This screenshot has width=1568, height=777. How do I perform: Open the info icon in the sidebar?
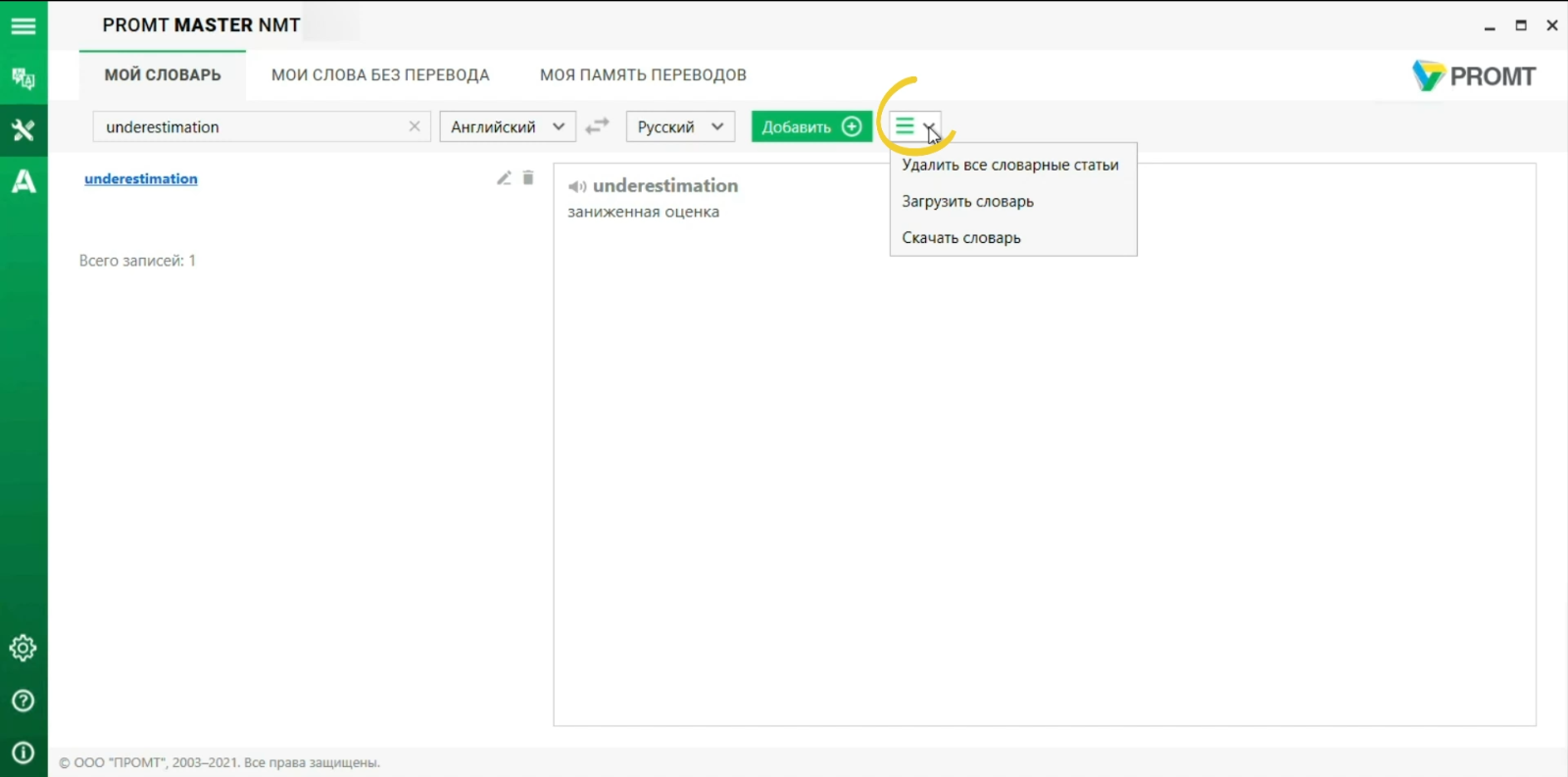click(x=24, y=753)
